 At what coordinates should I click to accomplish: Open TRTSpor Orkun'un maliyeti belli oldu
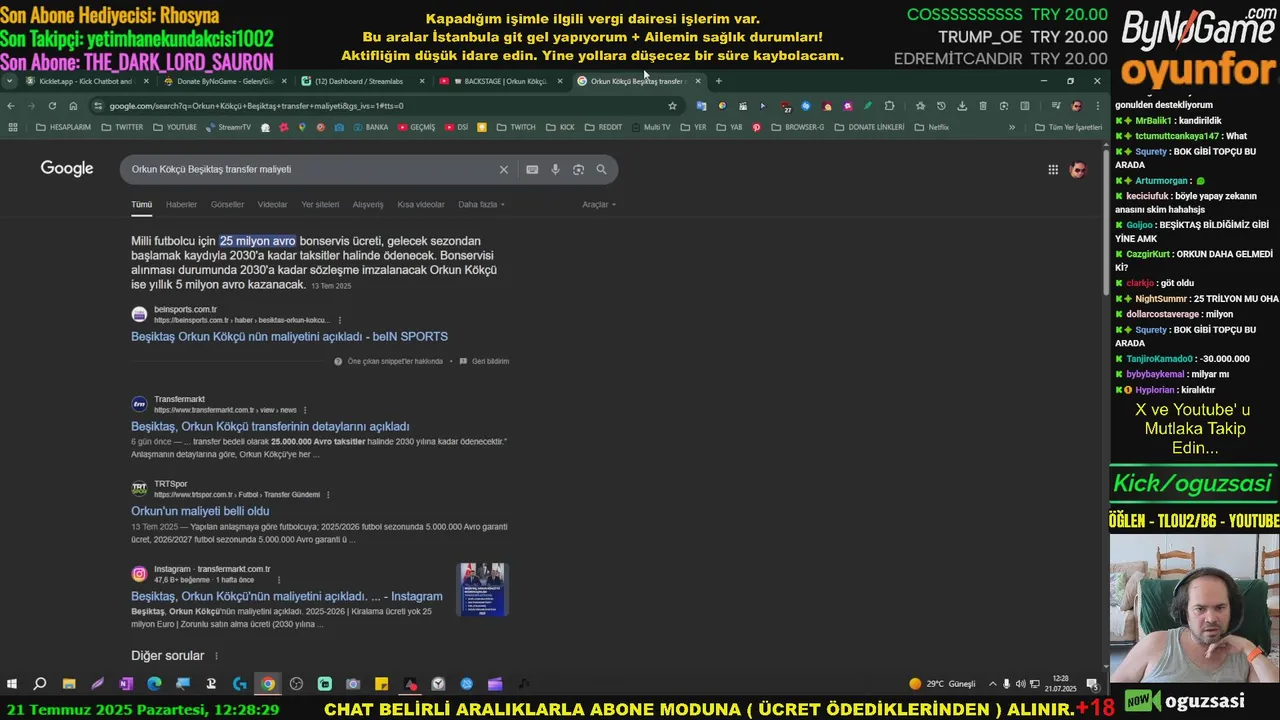[200, 511]
